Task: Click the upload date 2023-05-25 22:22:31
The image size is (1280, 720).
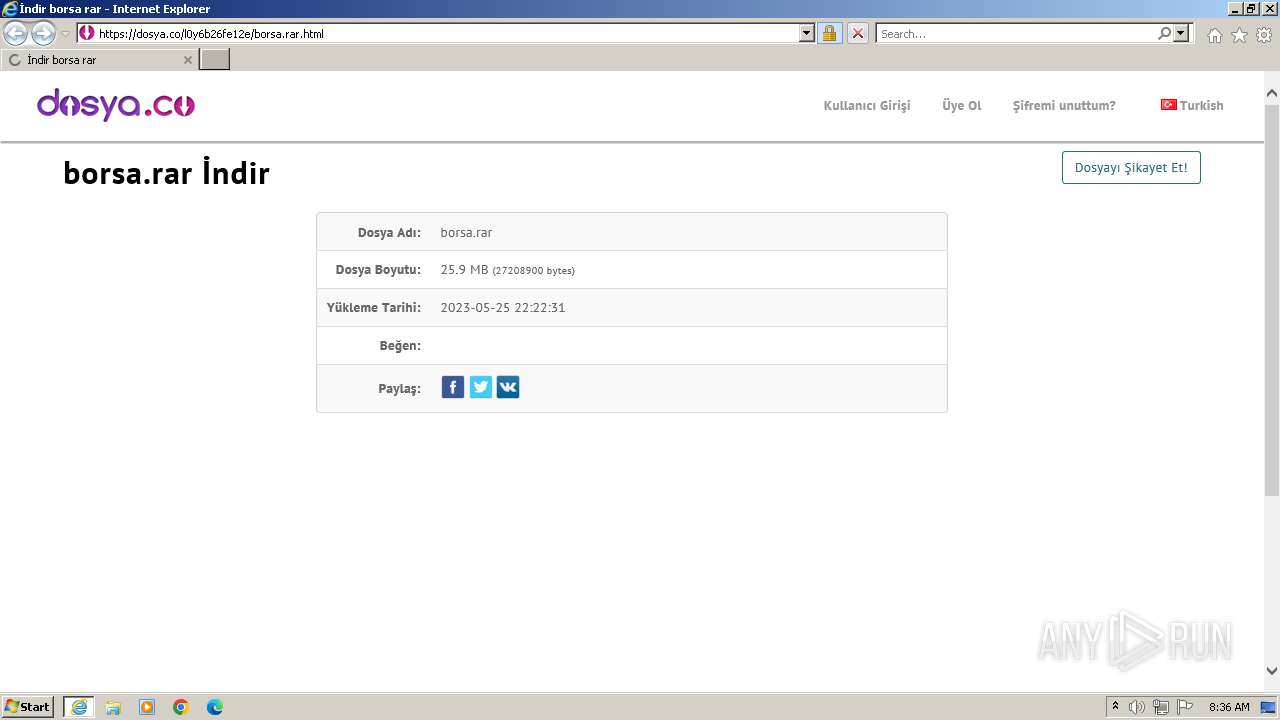Action: (503, 308)
